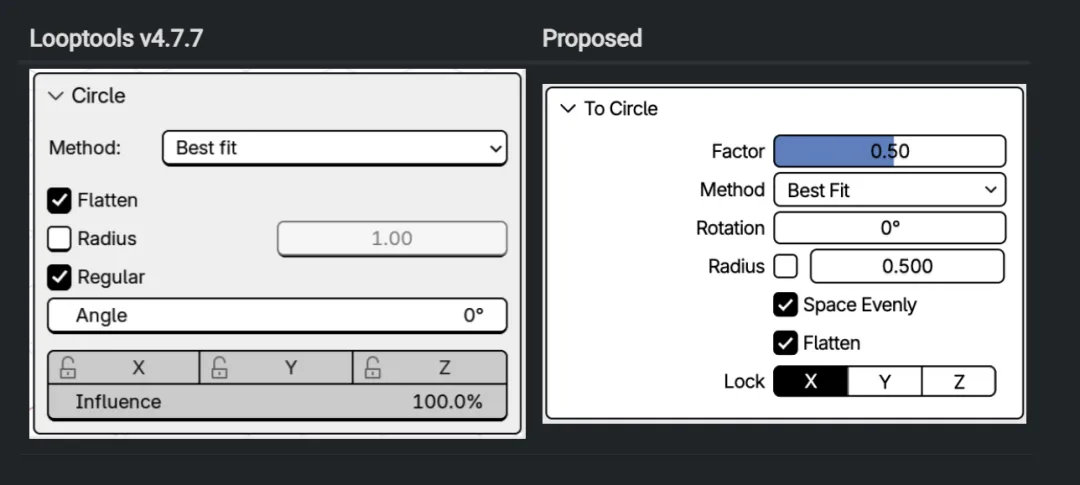The height and width of the screenshot is (485, 1080).
Task: Toggle the Space Evenly checkbox
Action: 786,305
